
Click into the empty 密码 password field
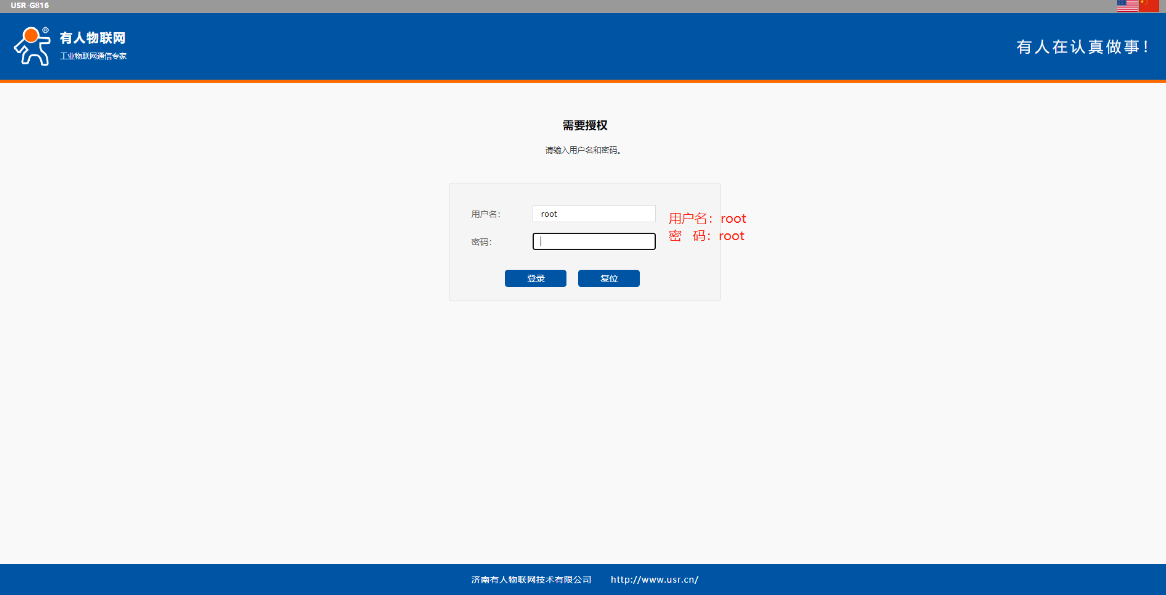593,241
